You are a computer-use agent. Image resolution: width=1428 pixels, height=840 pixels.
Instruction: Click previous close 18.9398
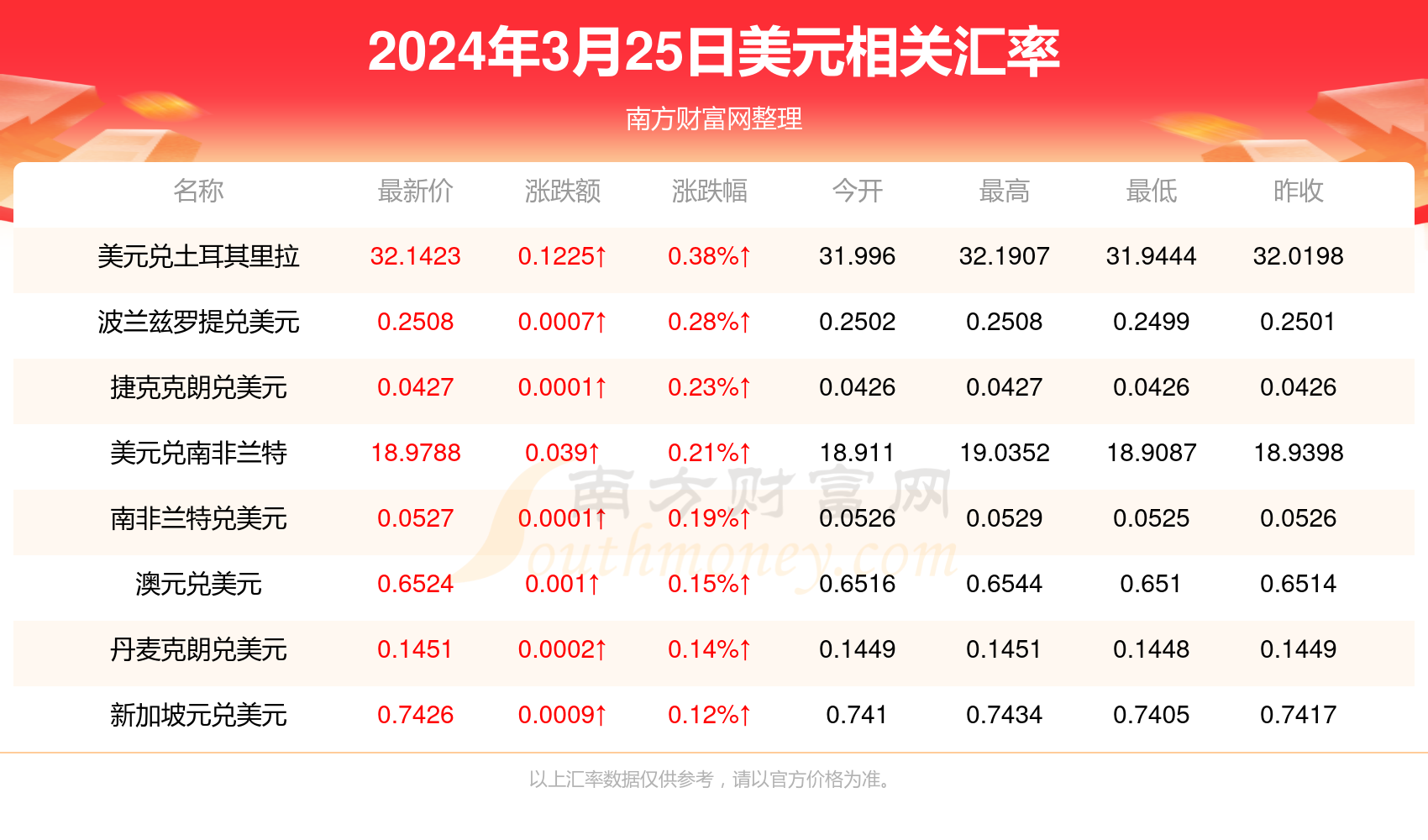point(1298,453)
